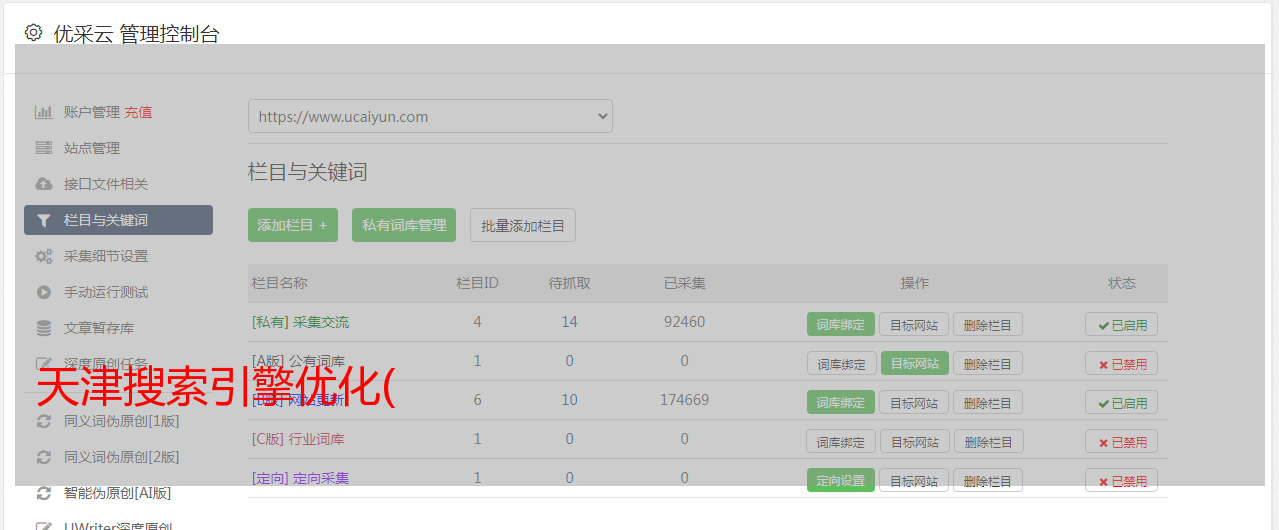
Task: Open 手动运行测试 page
Action: click(x=106, y=292)
